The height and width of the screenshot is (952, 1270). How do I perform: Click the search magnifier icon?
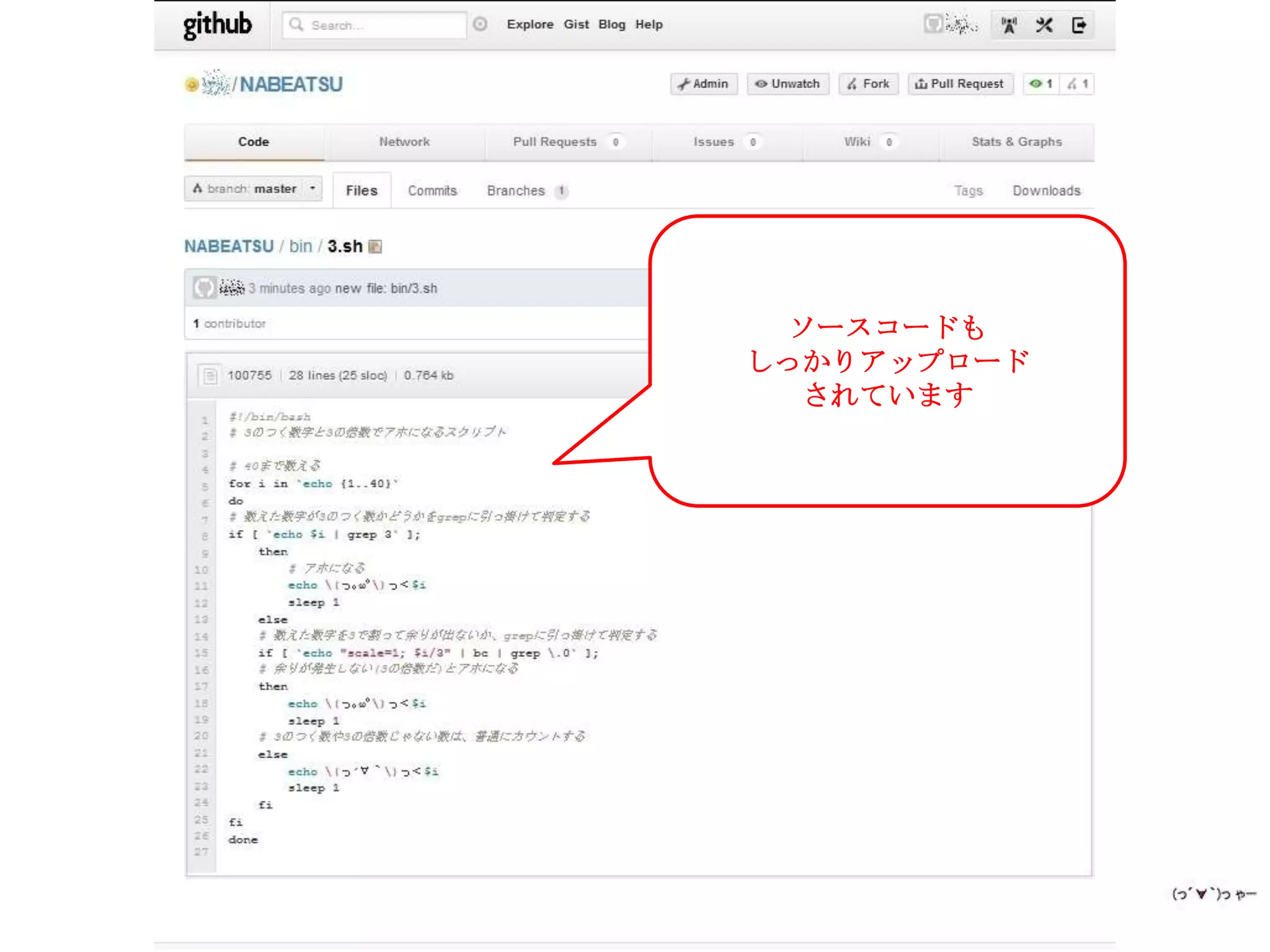[296, 24]
